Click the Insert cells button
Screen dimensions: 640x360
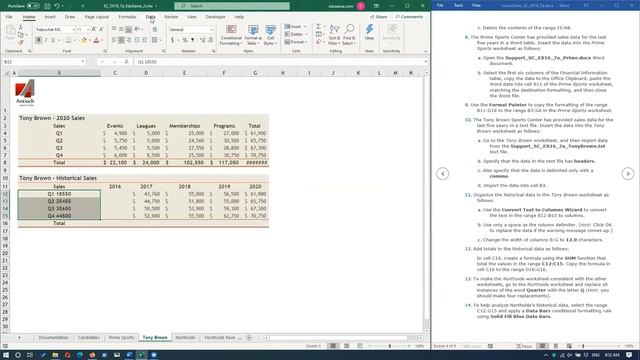295,27
